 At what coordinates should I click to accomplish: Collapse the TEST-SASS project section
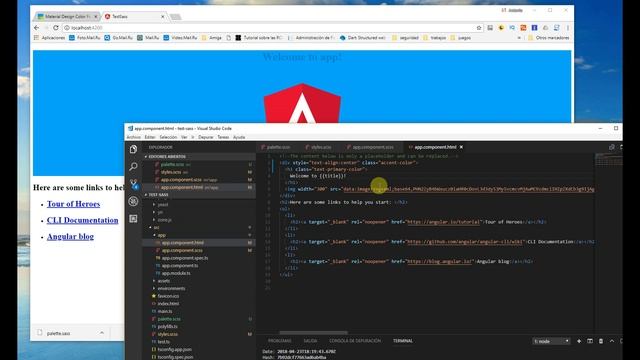(158, 195)
